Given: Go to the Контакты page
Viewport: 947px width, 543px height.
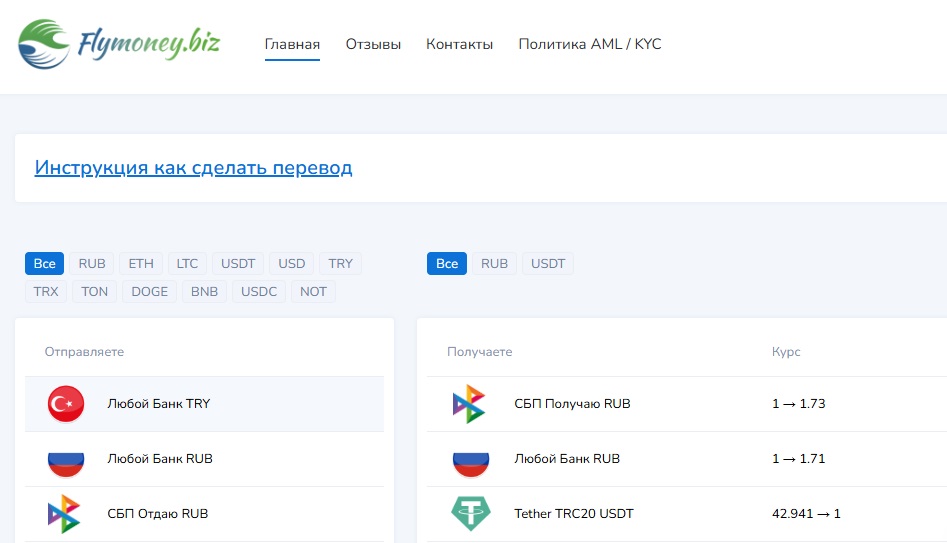Looking at the screenshot, I should 460,44.
